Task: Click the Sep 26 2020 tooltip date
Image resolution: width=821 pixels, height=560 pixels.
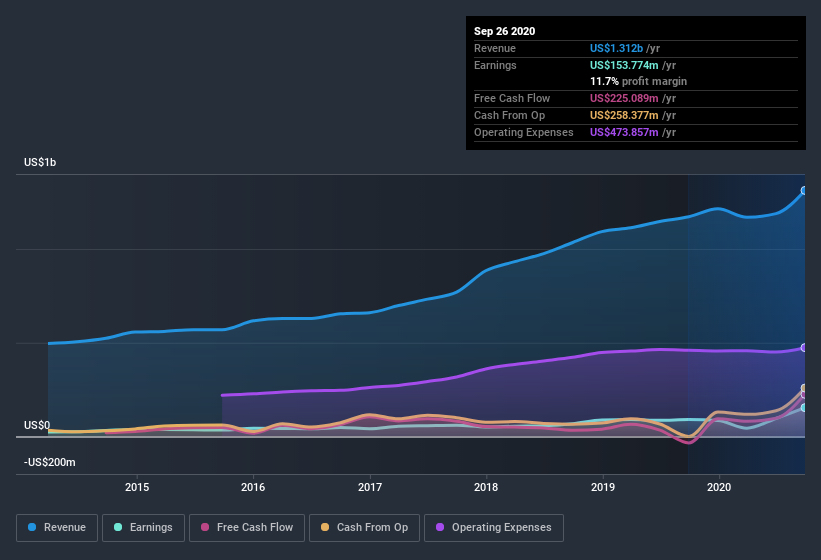Action: coord(504,31)
